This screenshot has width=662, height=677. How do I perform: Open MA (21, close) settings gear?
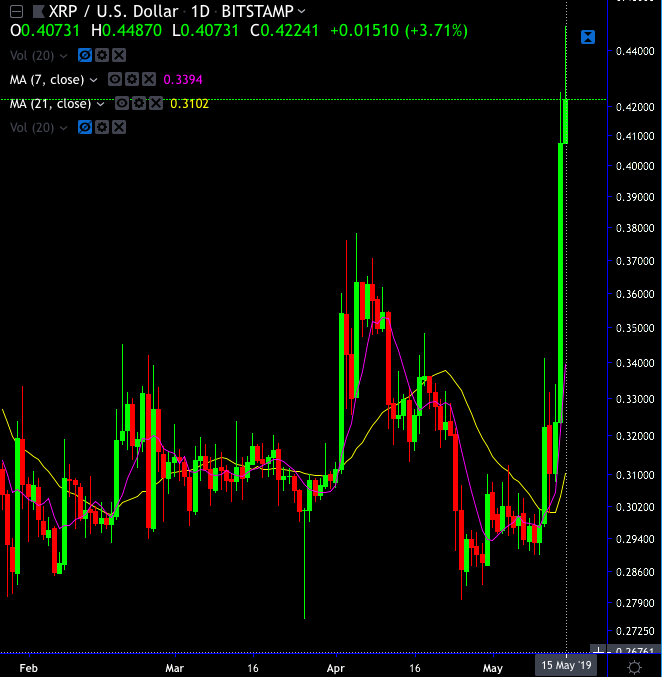click(x=139, y=104)
